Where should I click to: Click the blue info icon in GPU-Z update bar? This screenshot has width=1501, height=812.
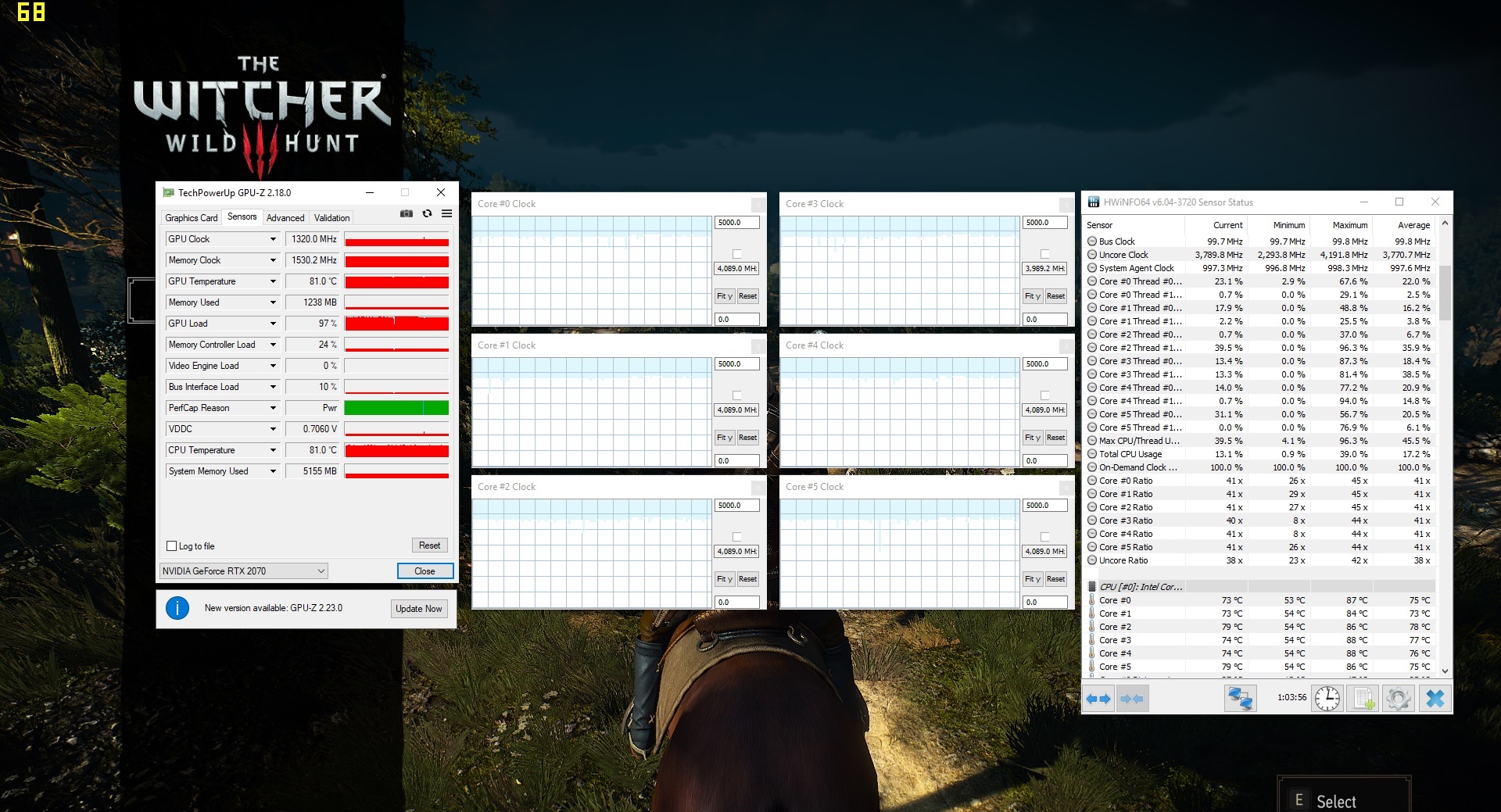pos(177,608)
